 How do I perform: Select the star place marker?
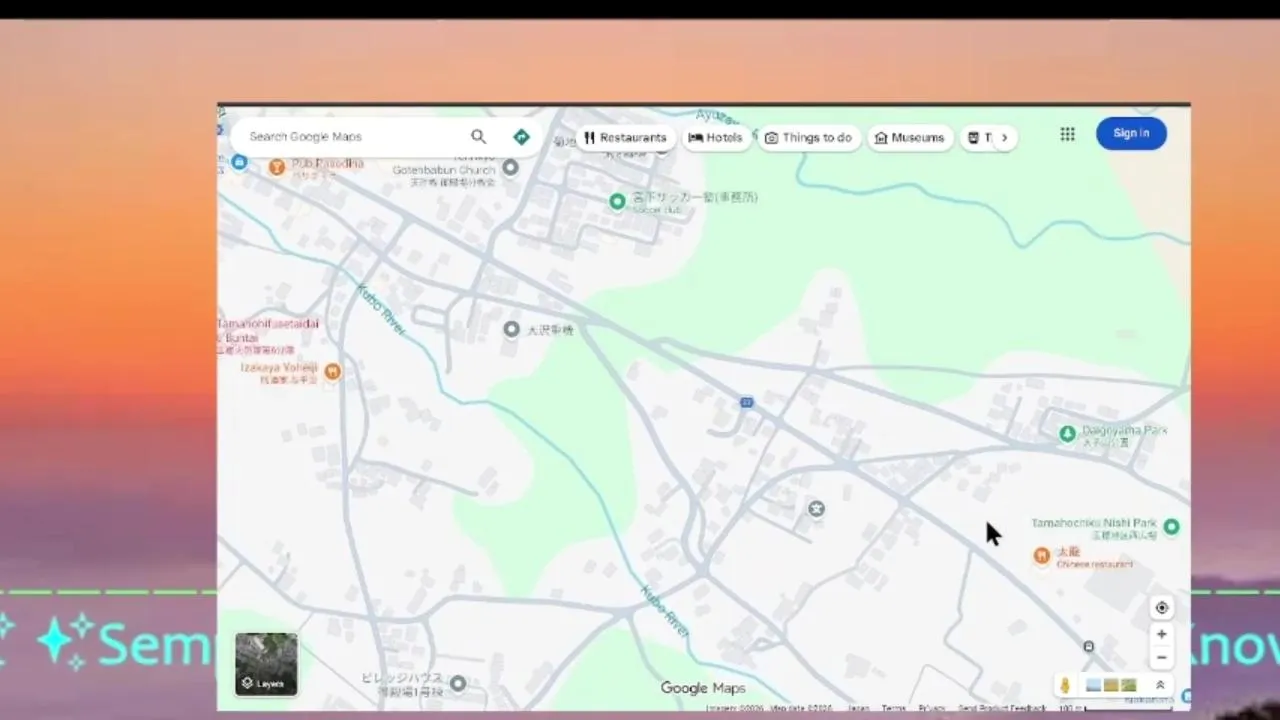tap(816, 509)
